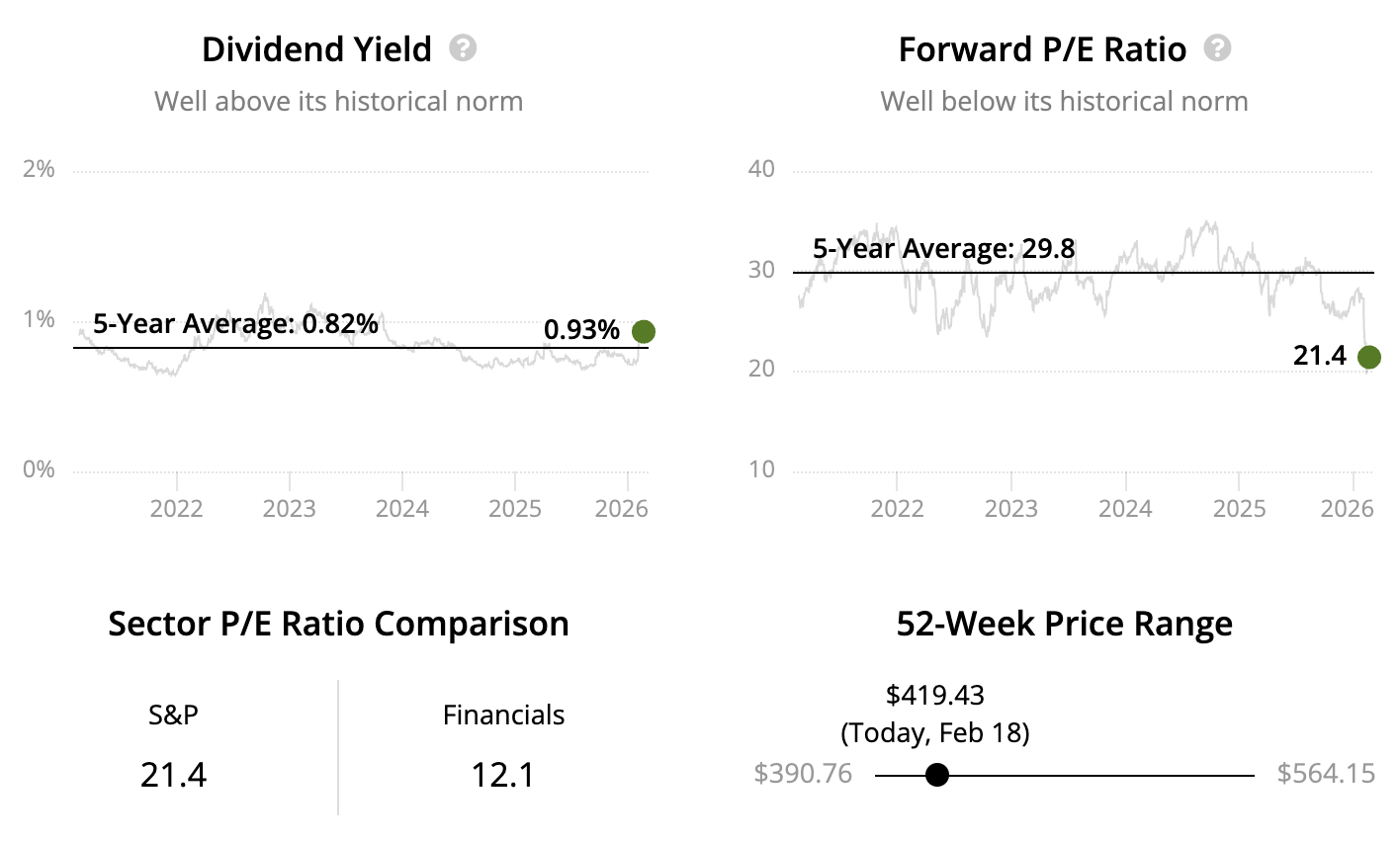The image size is (1400, 842).
Task: Click the Forward P/E Ratio heading
Action: [1042, 49]
